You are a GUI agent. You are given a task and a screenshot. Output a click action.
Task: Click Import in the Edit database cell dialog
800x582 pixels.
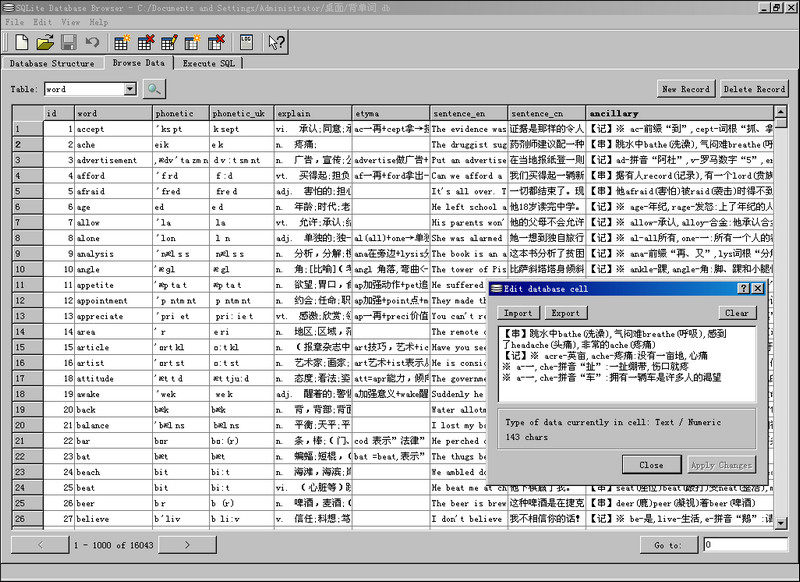click(x=518, y=313)
